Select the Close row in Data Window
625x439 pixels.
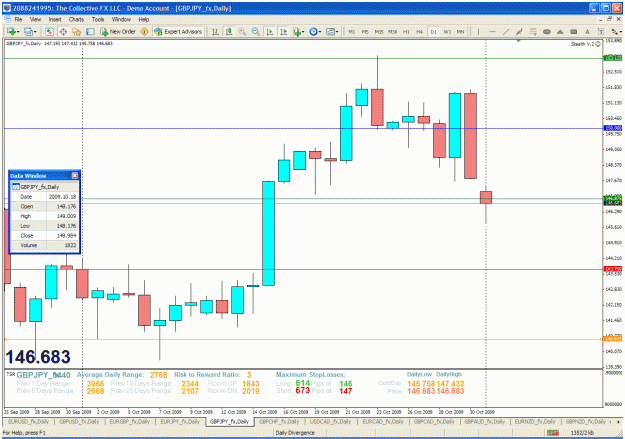(44, 236)
